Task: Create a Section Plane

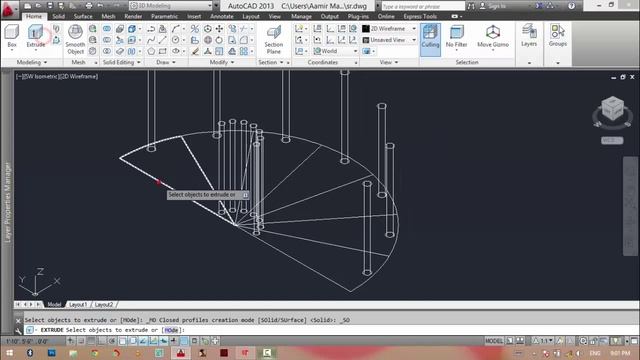Action: [x=273, y=40]
